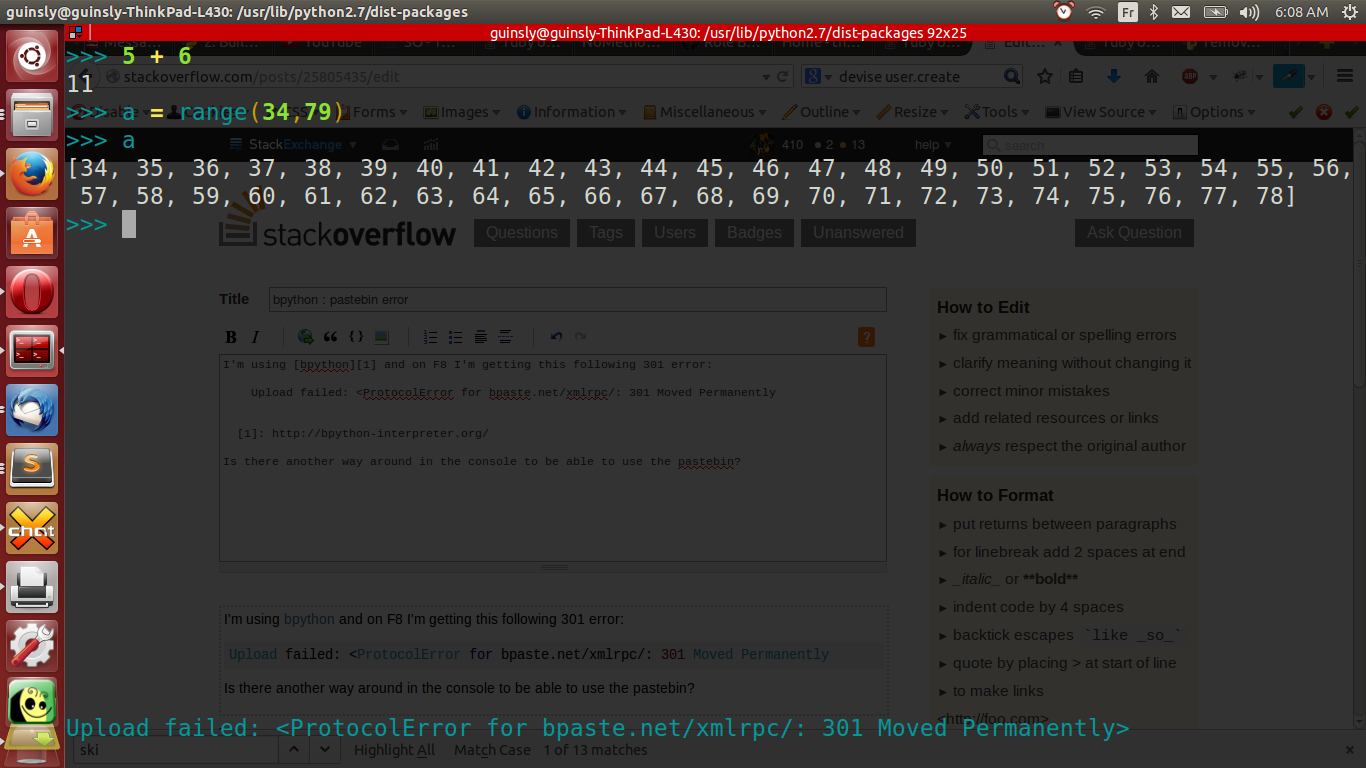Image resolution: width=1366 pixels, height=768 pixels.
Task: Click the Firefox search box 'devise user.create'
Action: click(x=913, y=76)
